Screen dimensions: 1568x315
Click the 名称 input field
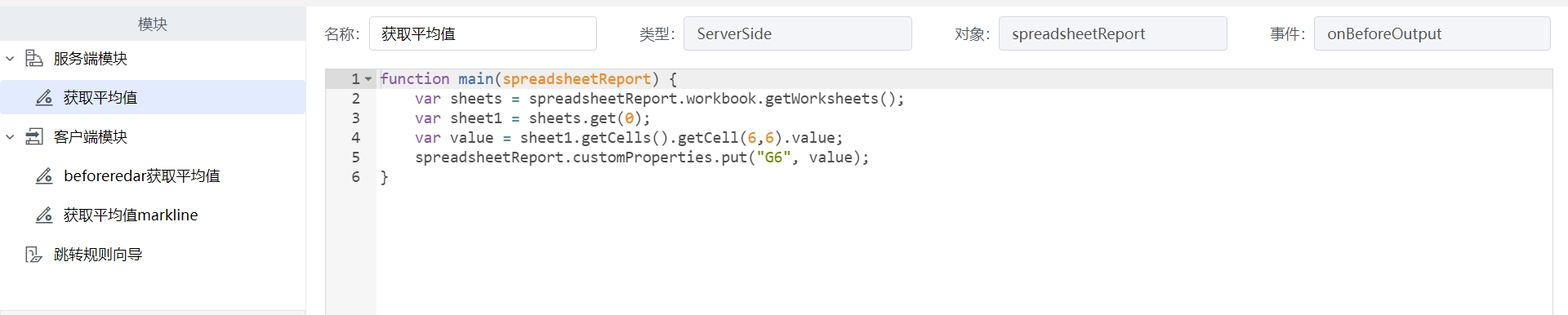click(x=483, y=33)
